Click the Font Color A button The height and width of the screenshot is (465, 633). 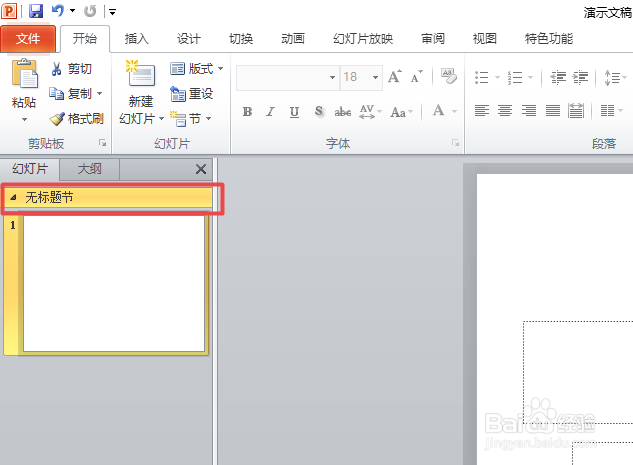[438, 111]
